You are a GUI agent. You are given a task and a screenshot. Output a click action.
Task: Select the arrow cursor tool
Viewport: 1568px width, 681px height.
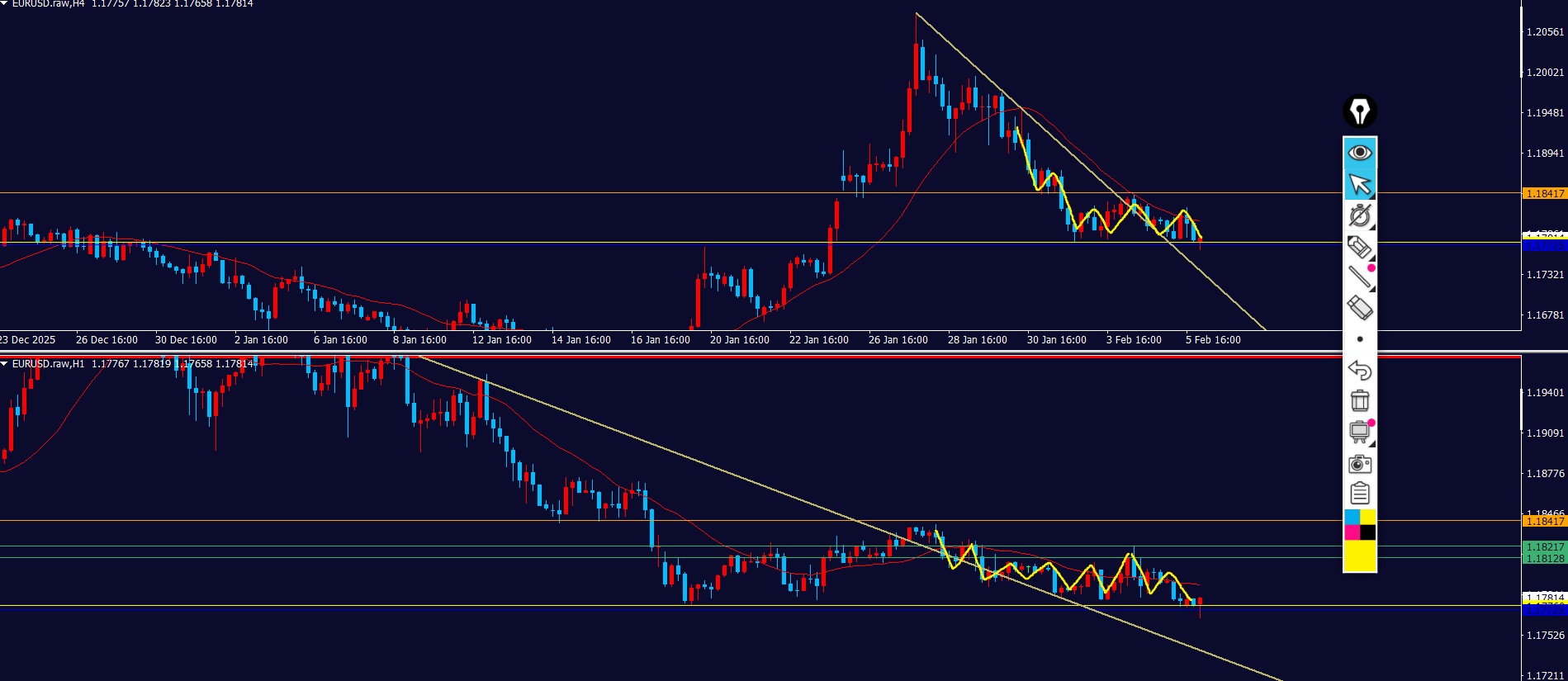coord(1359,184)
